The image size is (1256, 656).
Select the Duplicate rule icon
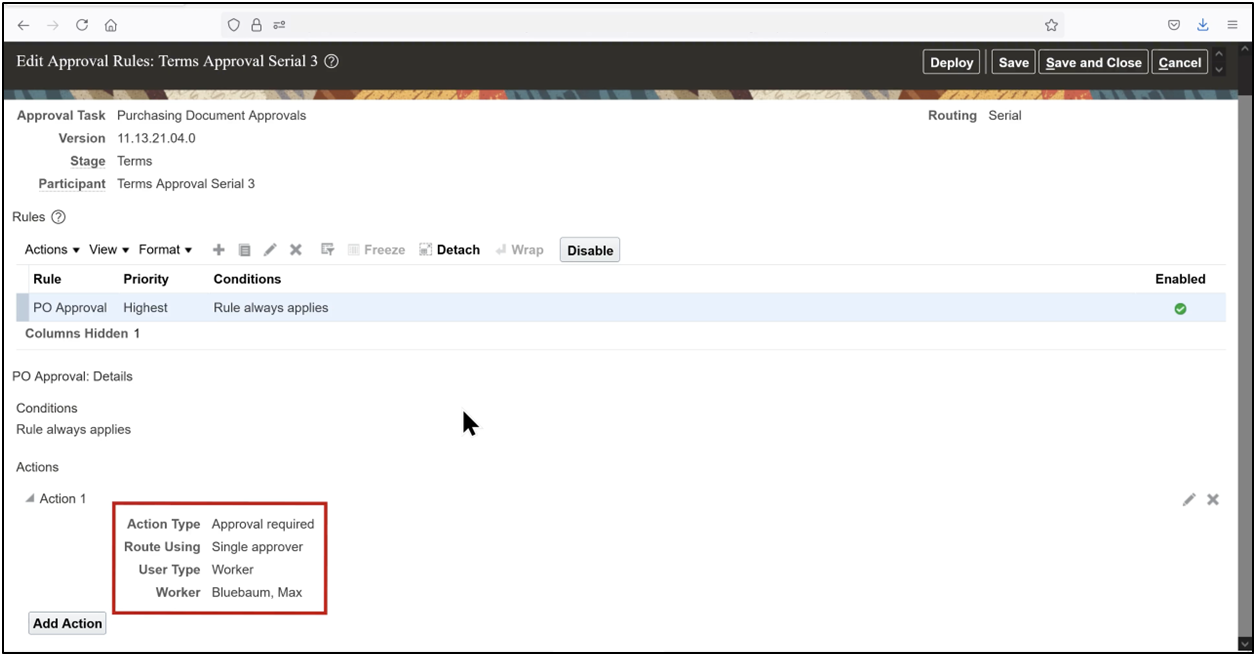pos(245,249)
